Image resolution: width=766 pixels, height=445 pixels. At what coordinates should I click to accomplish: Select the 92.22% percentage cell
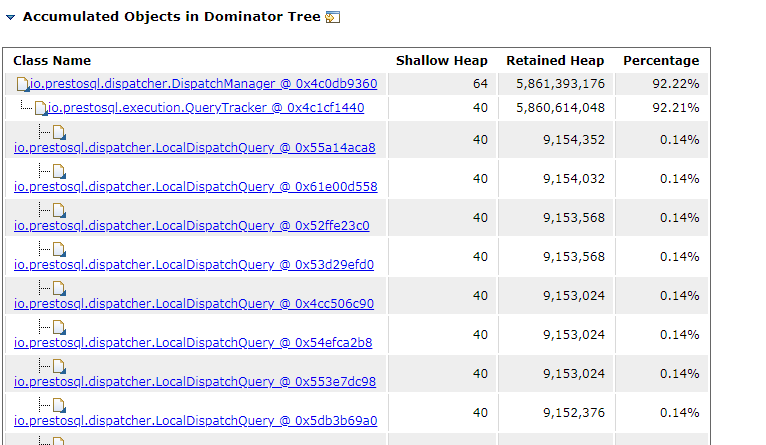(676, 84)
